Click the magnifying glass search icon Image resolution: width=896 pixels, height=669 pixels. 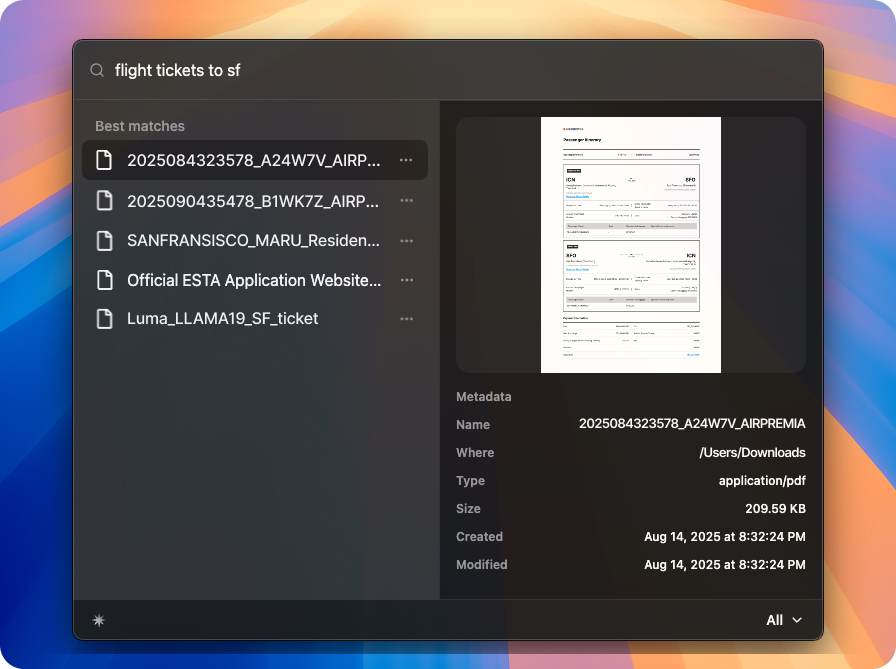(96, 70)
